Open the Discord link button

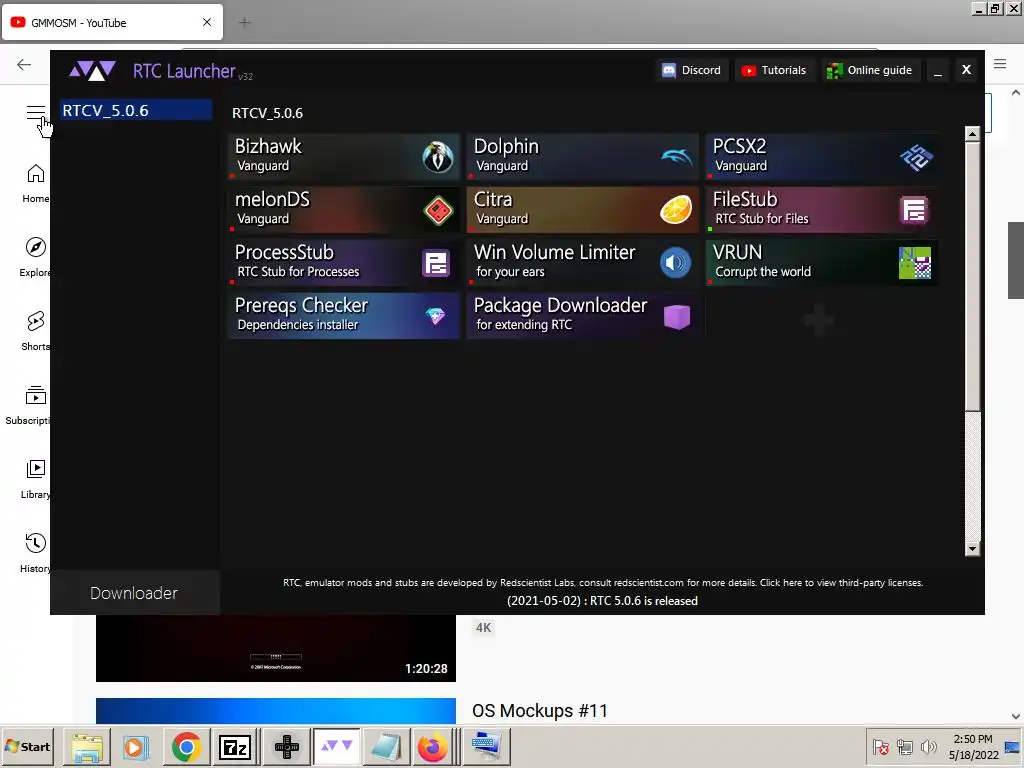click(691, 70)
